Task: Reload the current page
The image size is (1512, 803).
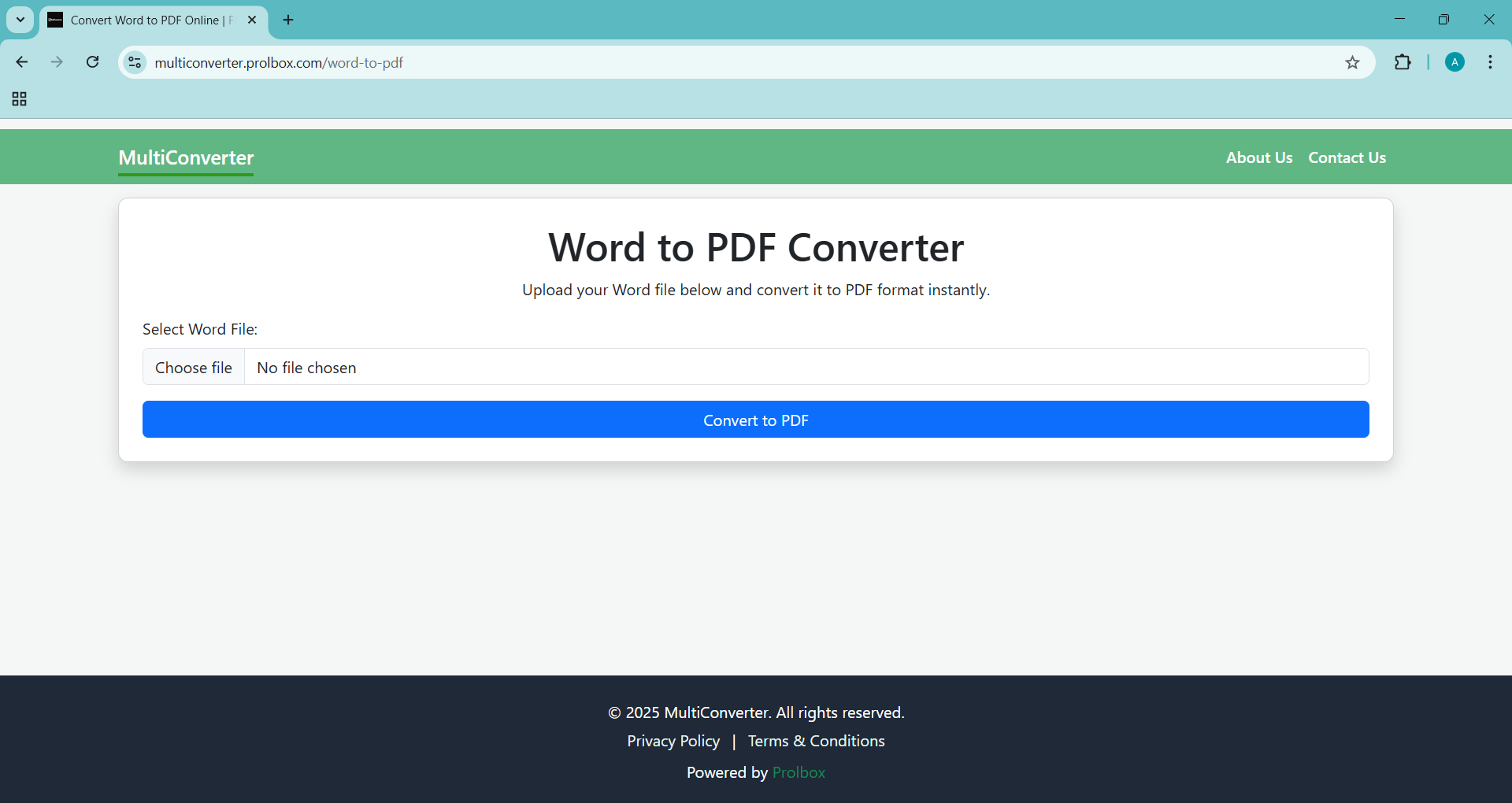Action: tap(92, 62)
